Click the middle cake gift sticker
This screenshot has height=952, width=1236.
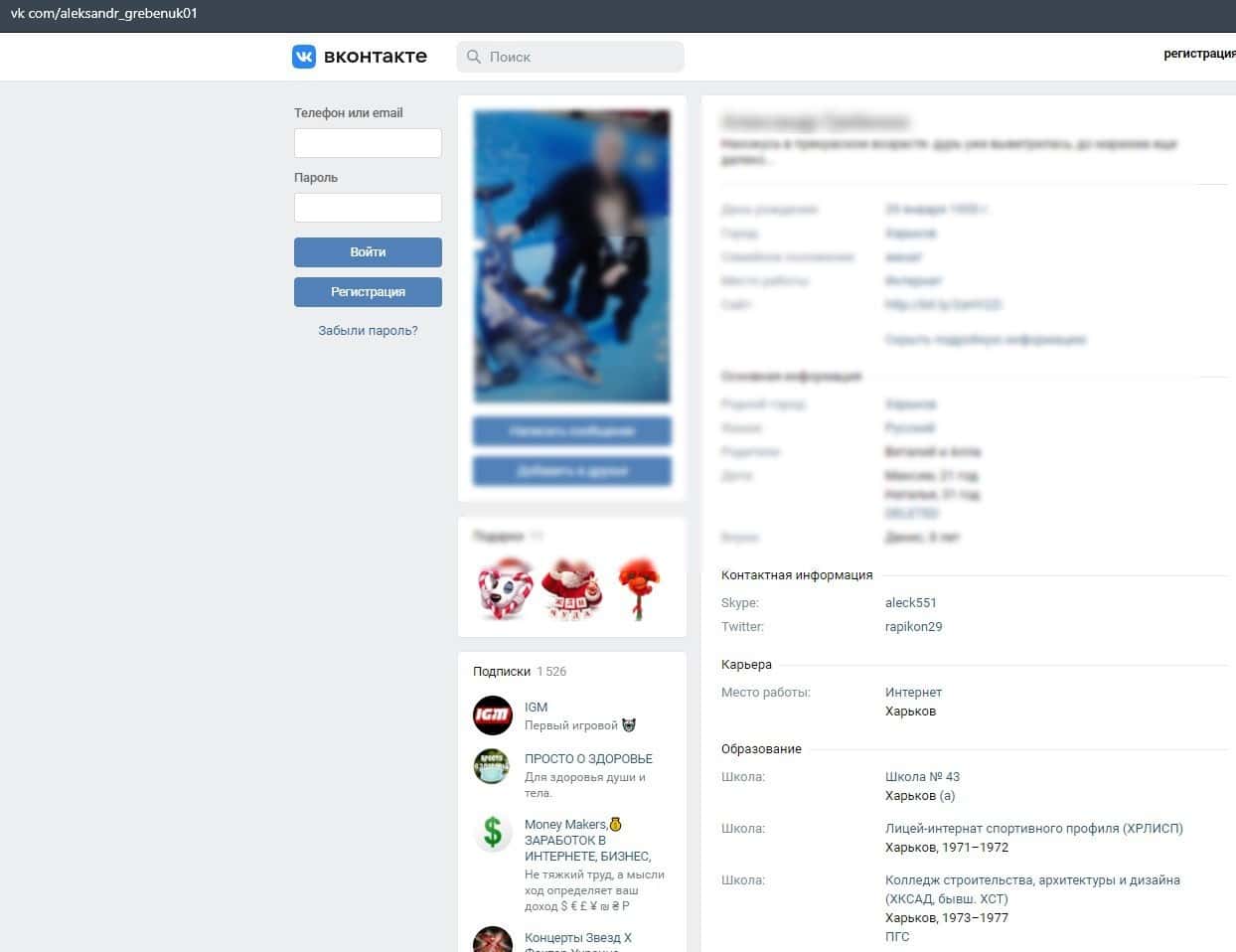point(572,588)
